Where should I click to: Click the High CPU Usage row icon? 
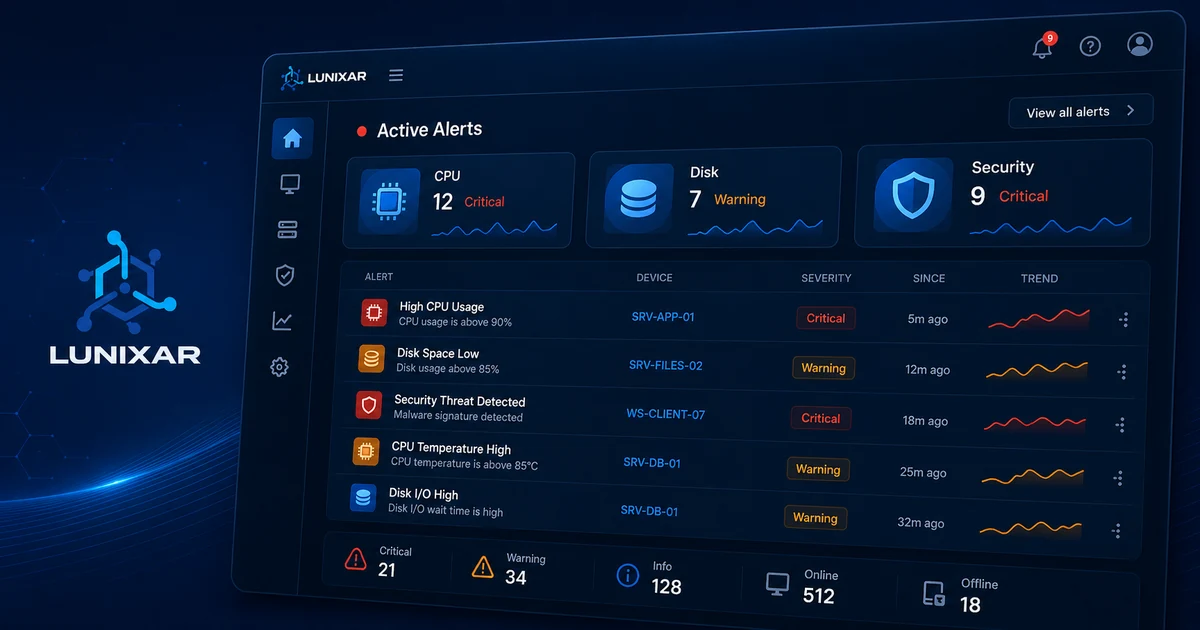(374, 313)
